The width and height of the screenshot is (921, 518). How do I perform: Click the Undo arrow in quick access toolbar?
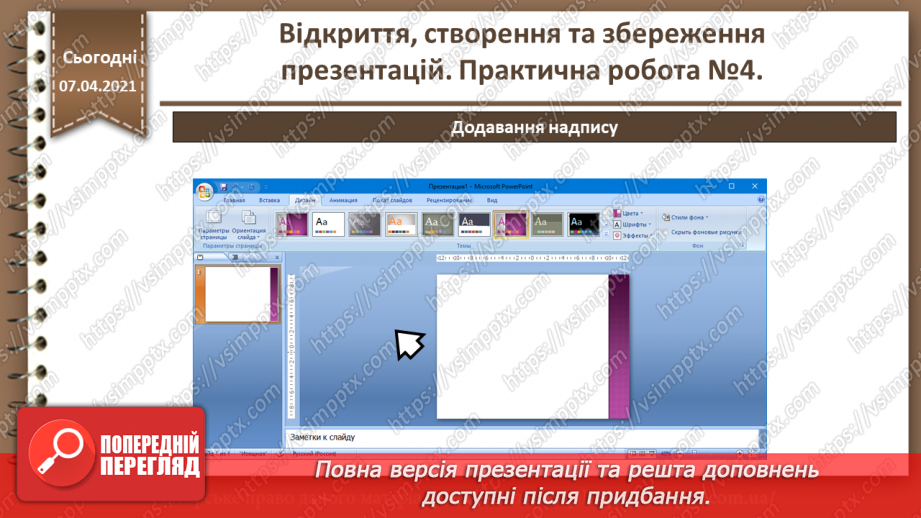(x=235, y=187)
